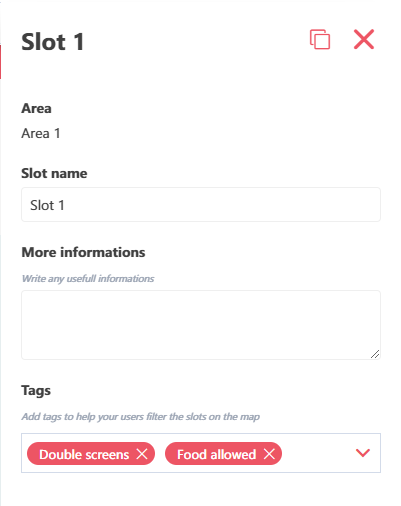Remove the Double screens tag
Viewport: 401px width, 506px height.
pos(142,454)
